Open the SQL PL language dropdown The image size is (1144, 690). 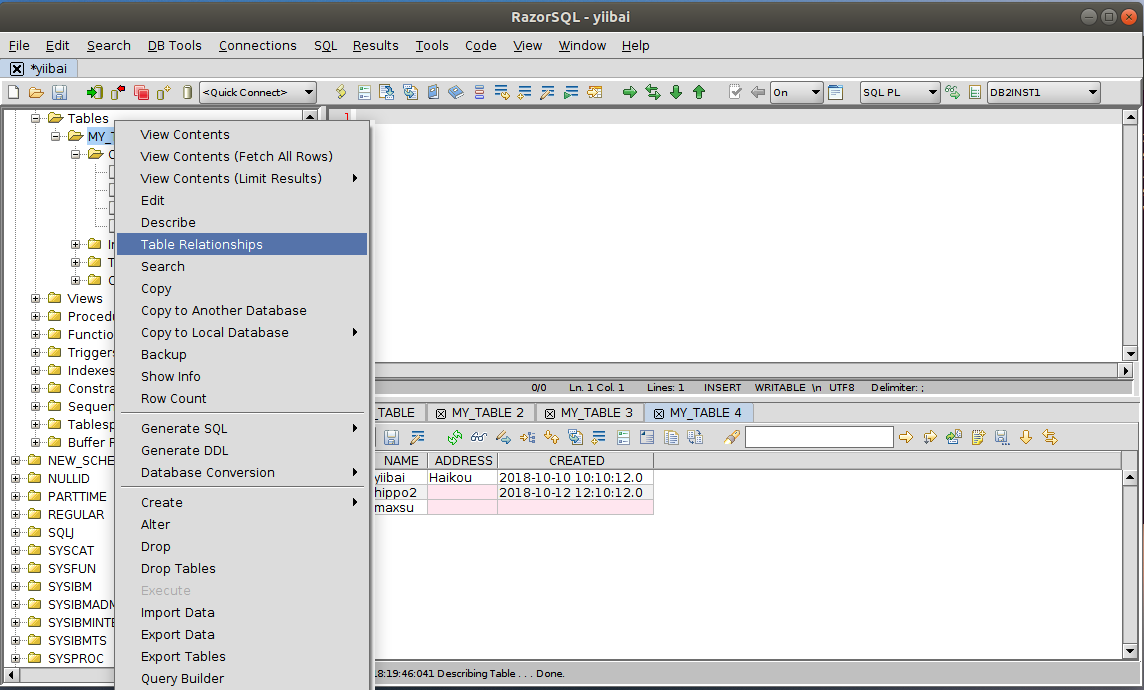pos(898,92)
